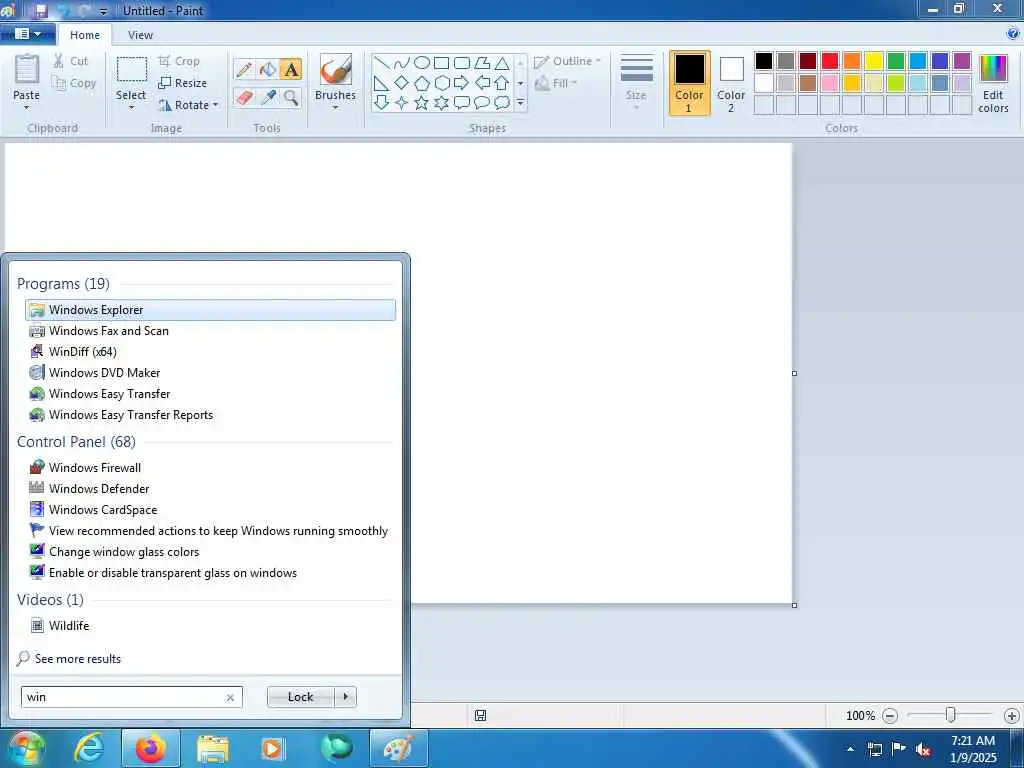Choose the Pentagon shape

(422, 83)
